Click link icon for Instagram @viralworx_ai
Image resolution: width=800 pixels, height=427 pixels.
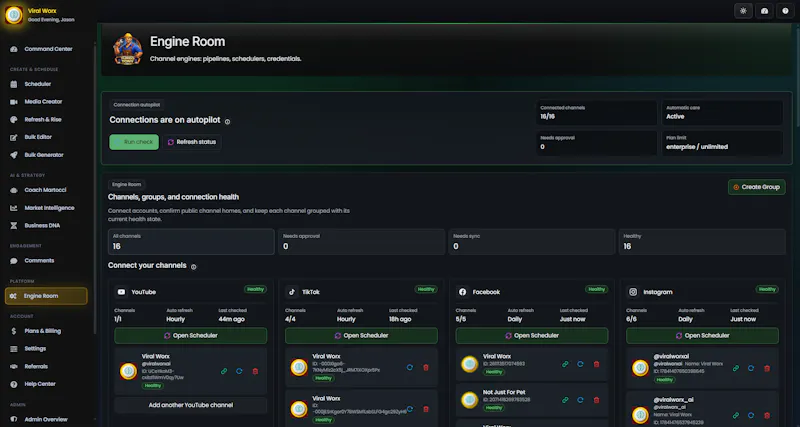(x=736, y=416)
